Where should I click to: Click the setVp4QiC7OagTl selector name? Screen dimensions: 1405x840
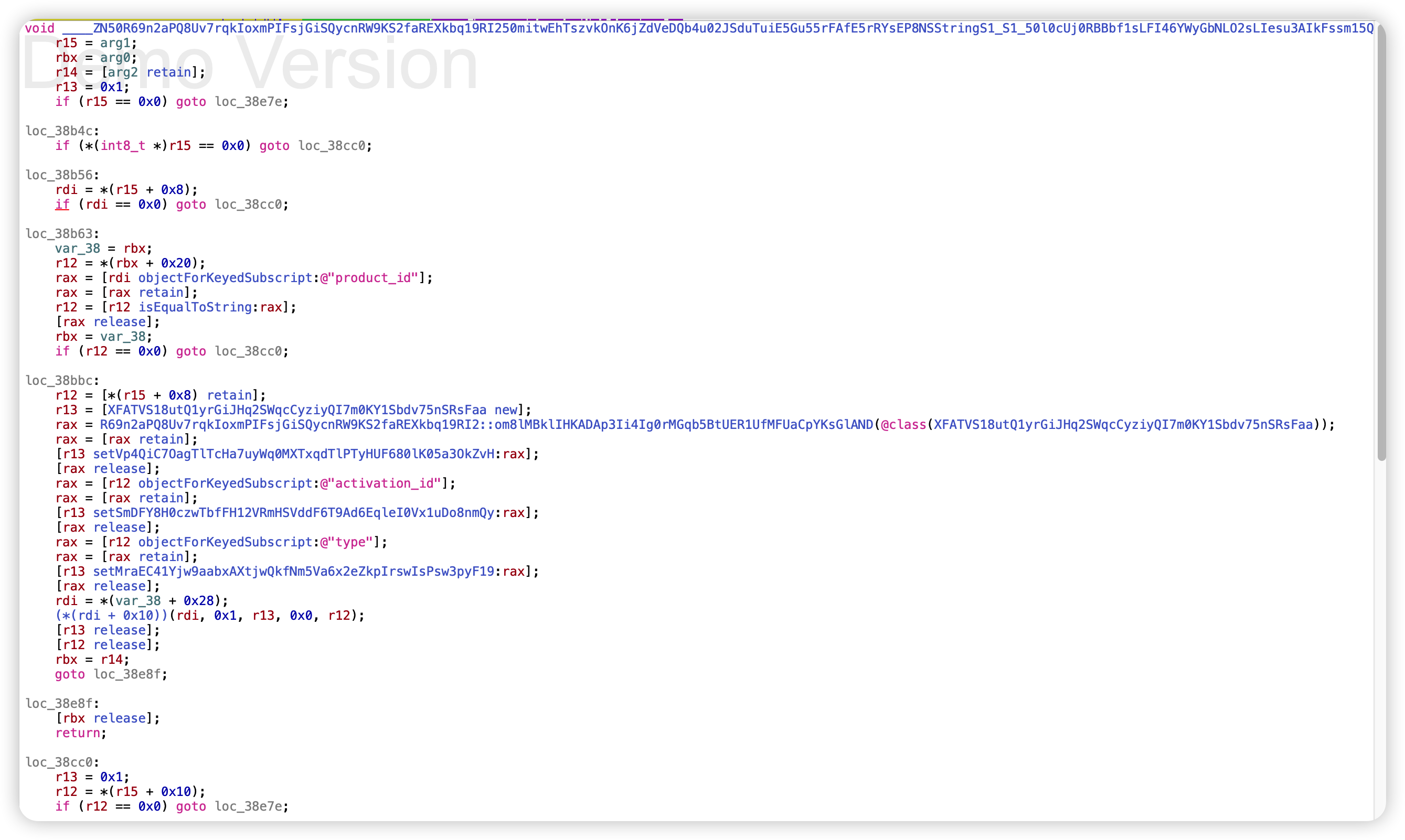(293, 454)
